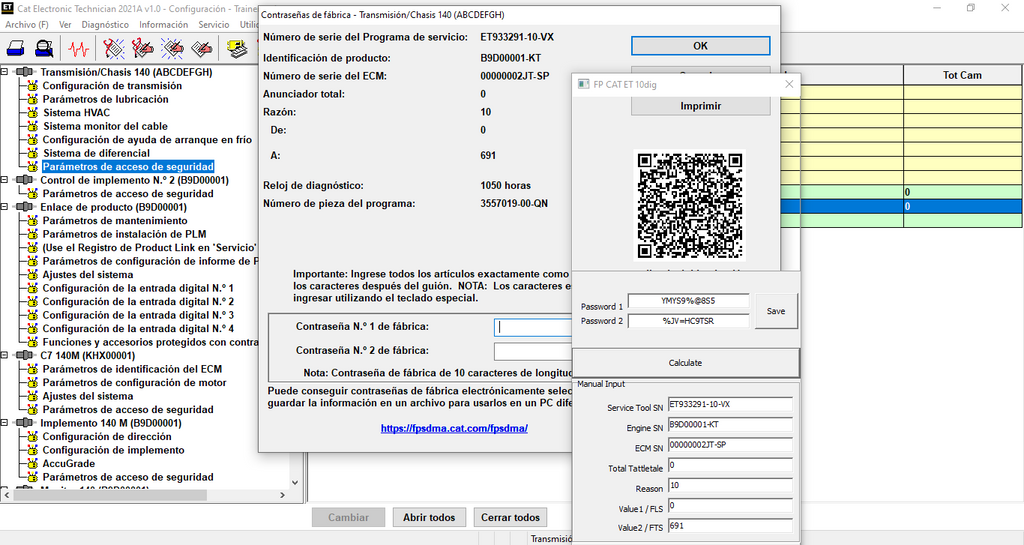The width and height of the screenshot is (1024, 545).
Task: Click the icon beside Parámetros de configuración de motor
Action: [x=33, y=382]
